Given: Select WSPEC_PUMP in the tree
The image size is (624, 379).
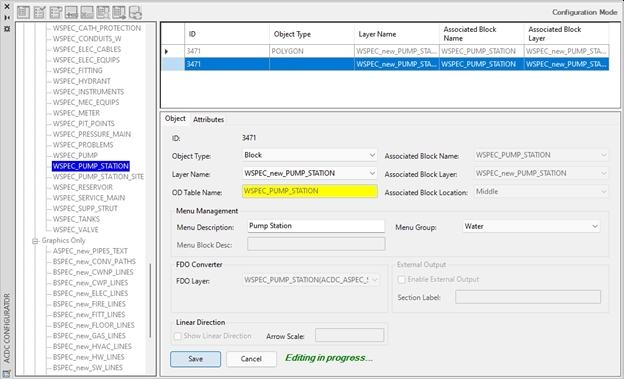Looking at the screenshot, I should 75,156.
